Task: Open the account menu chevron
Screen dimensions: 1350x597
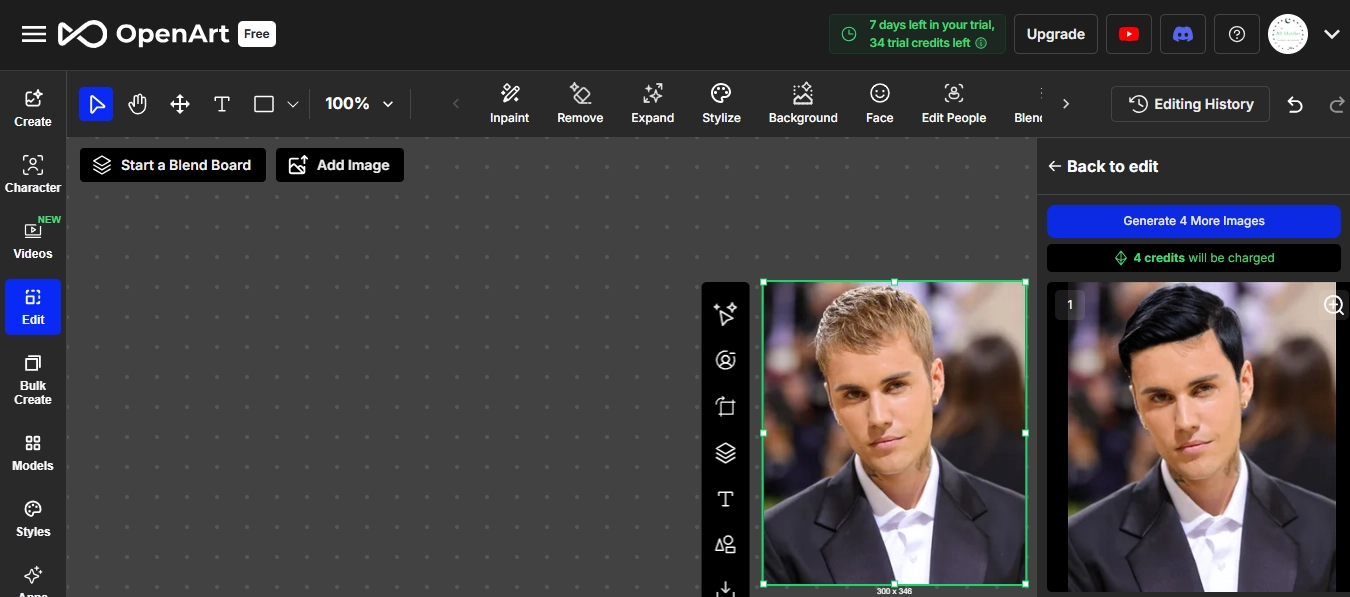Action: [1331, 34]
